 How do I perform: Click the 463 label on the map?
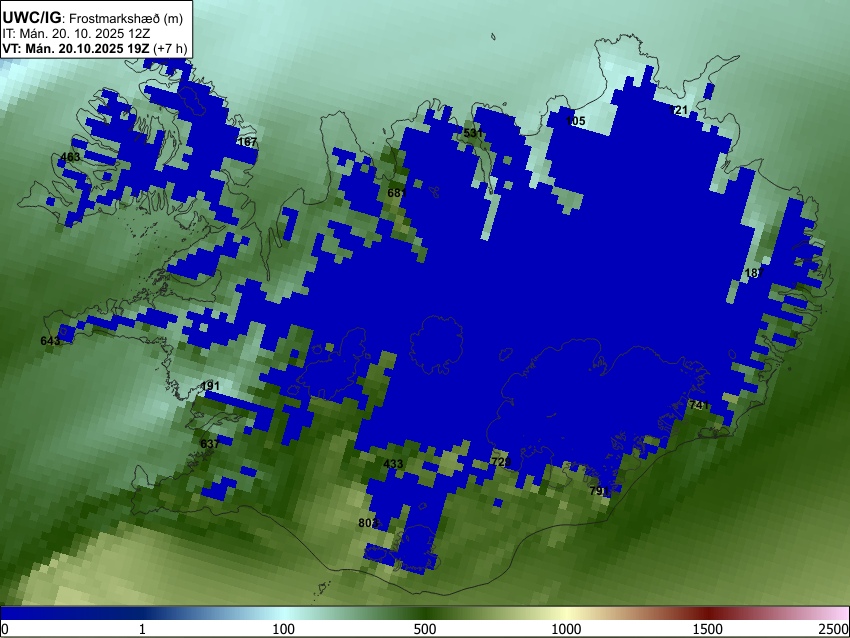point(70,157)
